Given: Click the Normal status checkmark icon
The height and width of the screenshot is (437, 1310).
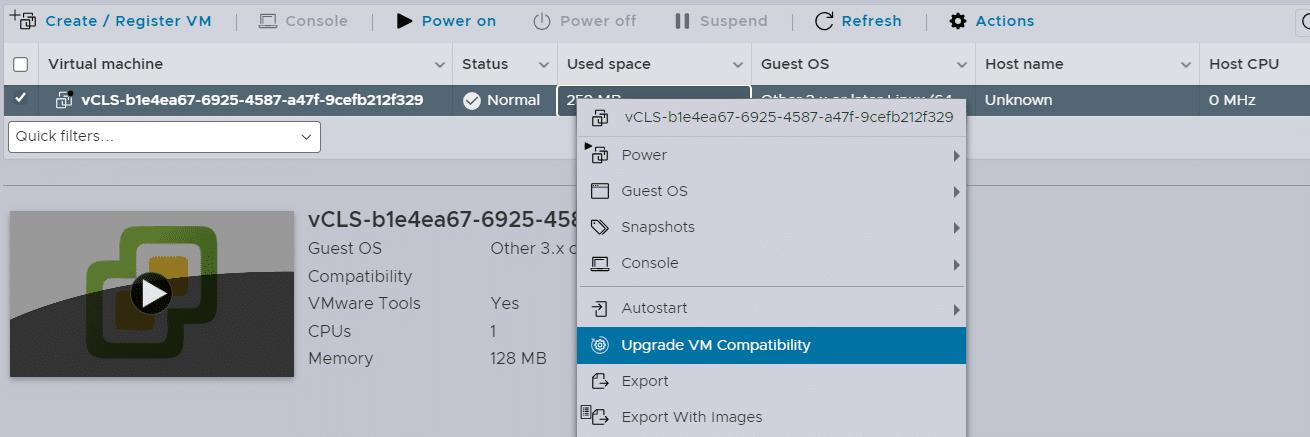Looking at the screenshot, I should (472, 100).
